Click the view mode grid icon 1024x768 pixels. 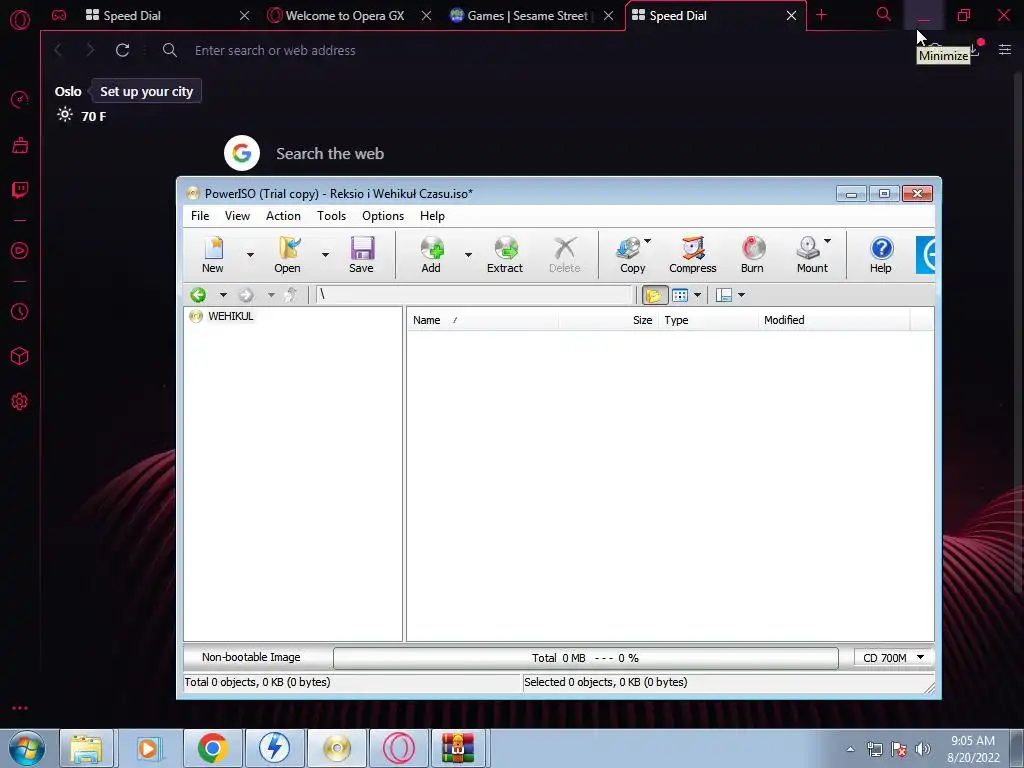pyautogui.click(x=680, y=295)
